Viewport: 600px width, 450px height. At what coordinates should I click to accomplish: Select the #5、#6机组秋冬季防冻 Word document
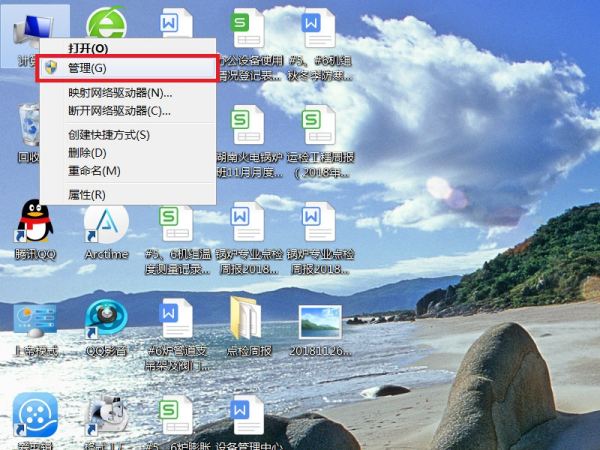click(318, 29)
